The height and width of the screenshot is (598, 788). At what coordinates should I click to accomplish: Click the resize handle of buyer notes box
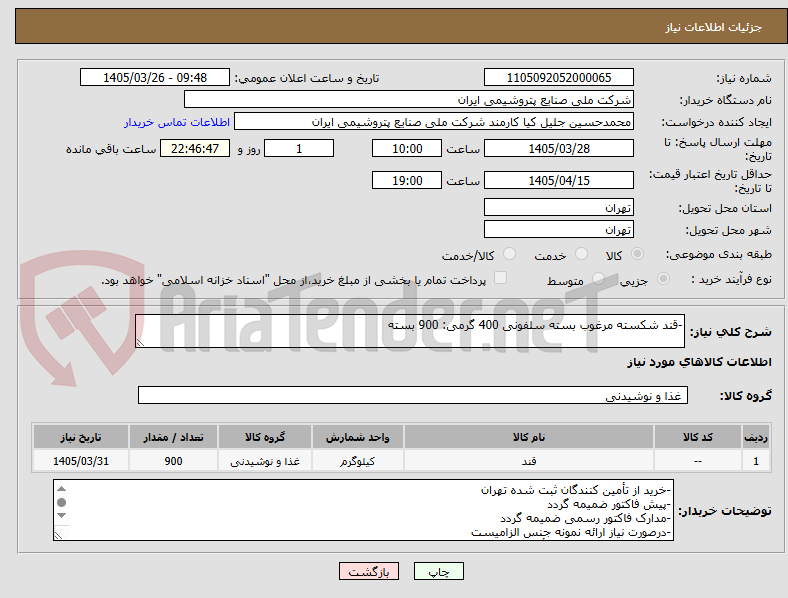pyautogui.click(x=58, y=536)
